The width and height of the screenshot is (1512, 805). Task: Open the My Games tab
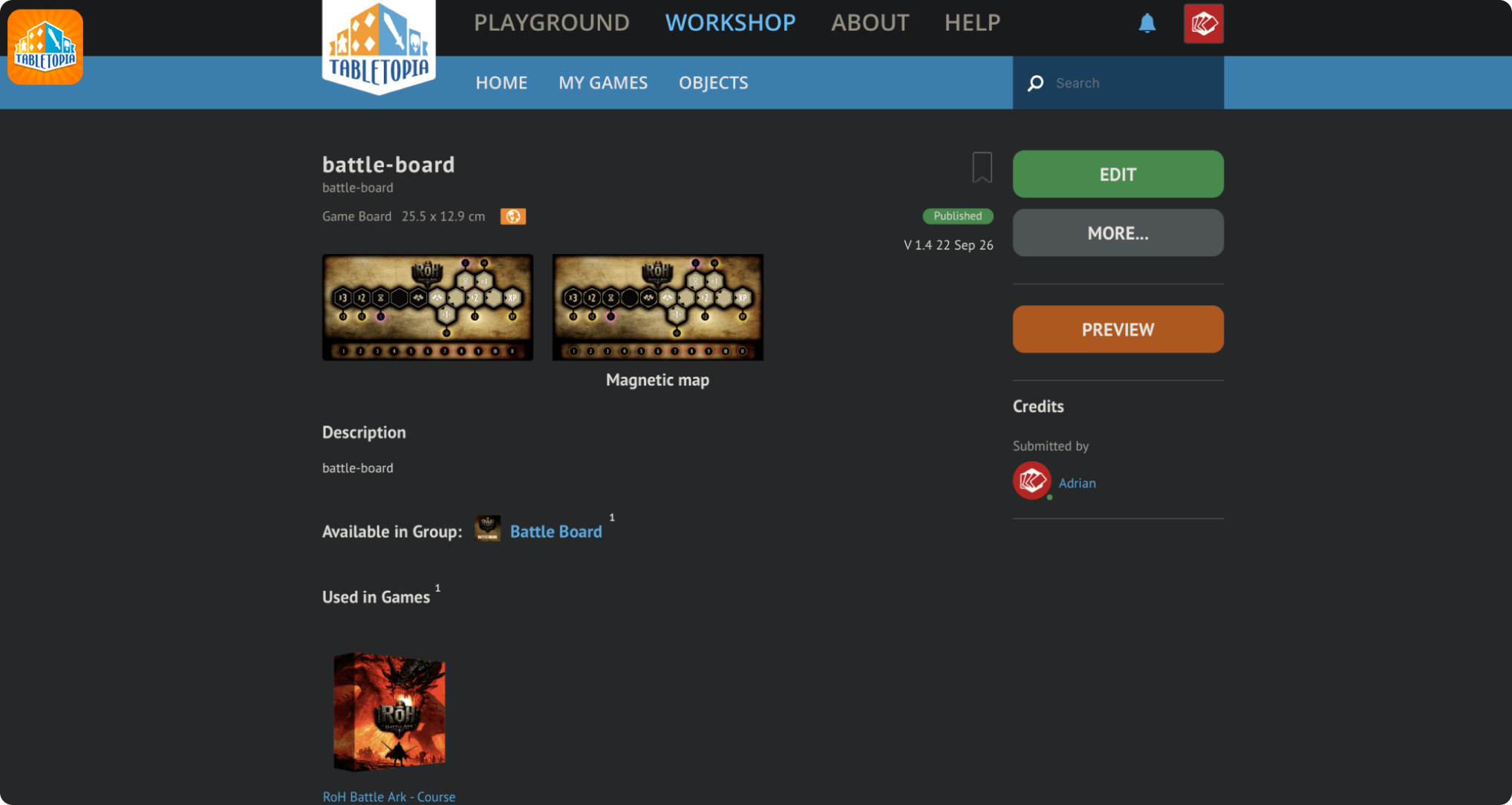tap(603, 82)
